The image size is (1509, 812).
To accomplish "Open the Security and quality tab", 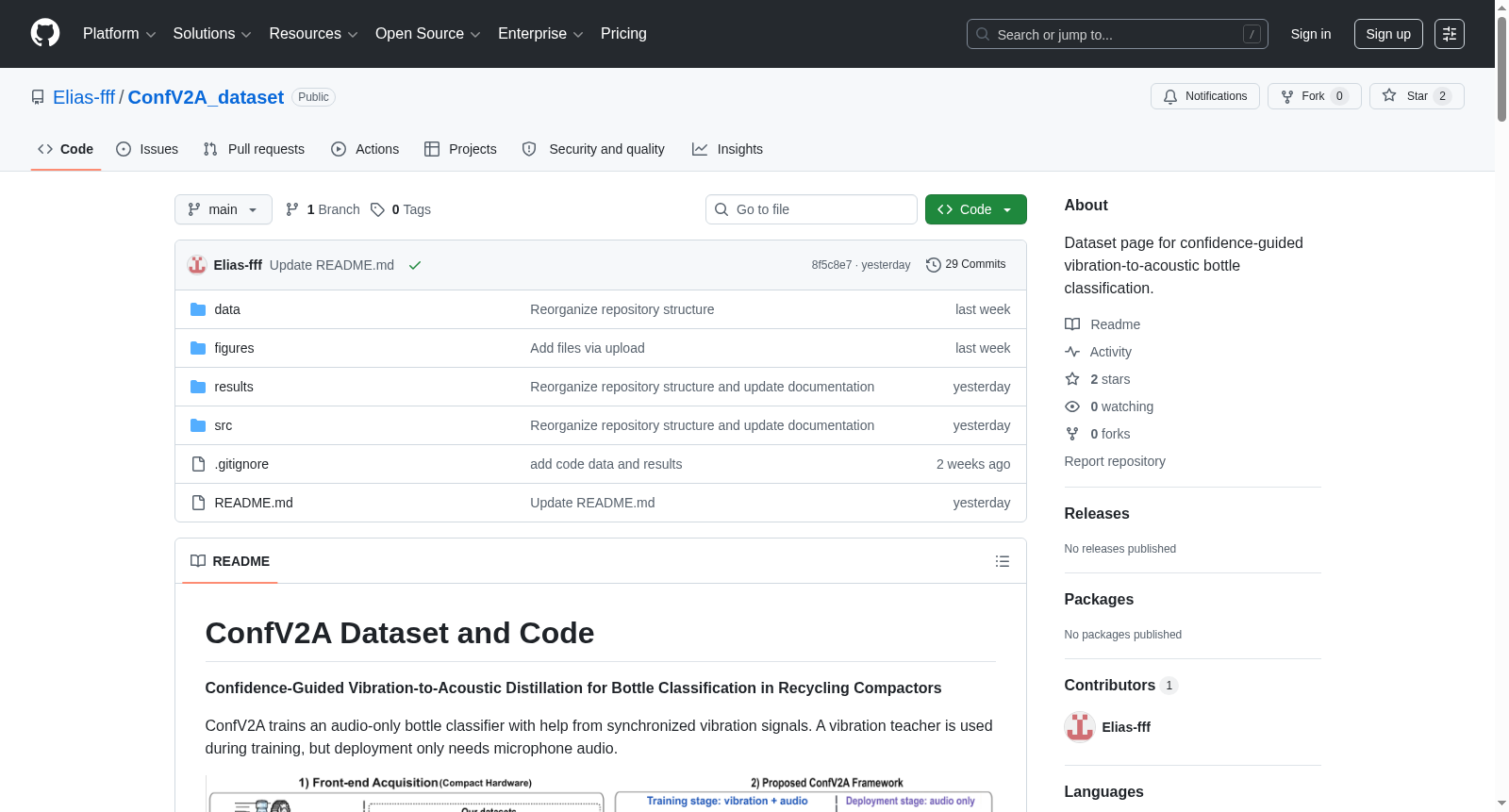I will click(593, 149).
